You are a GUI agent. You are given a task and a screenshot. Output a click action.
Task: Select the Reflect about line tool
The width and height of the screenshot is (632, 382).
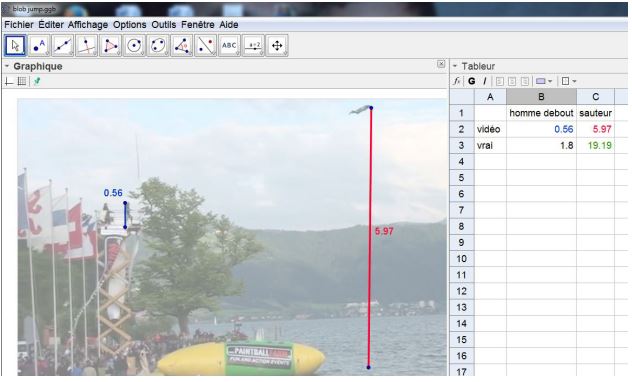206,46
